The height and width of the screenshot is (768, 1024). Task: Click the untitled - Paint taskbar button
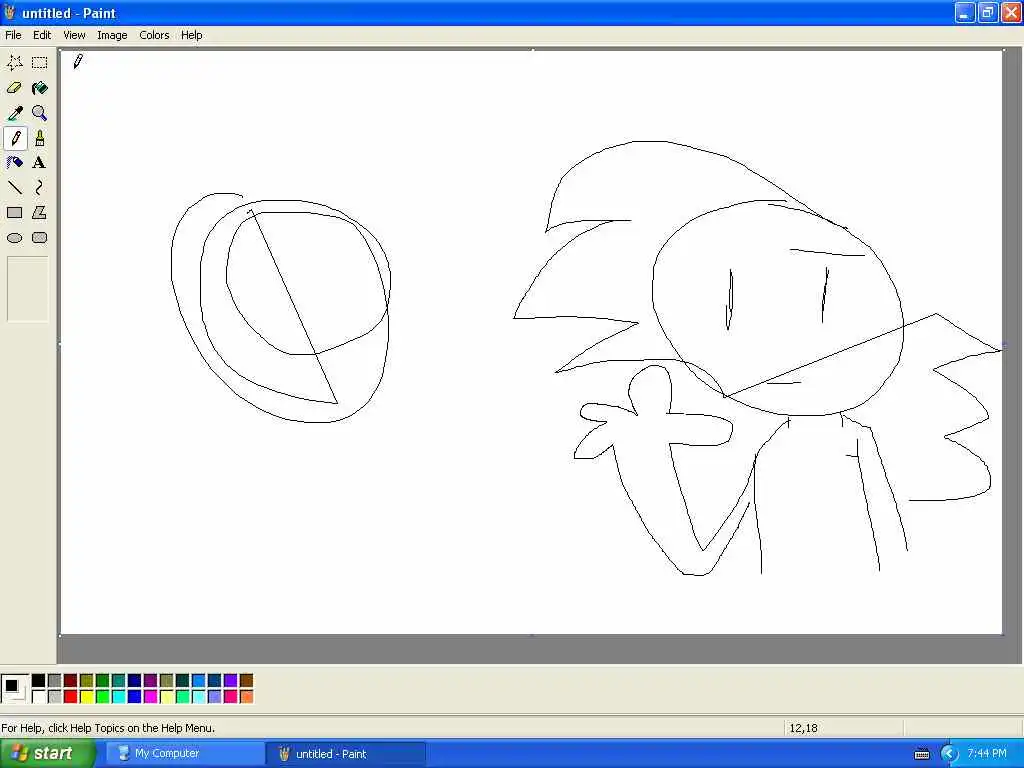pos(346,754)
